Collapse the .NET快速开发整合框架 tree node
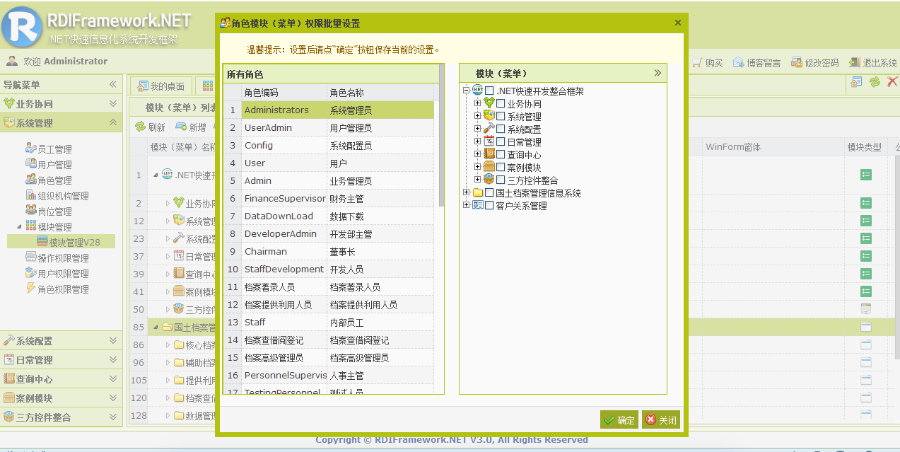The width and height of the screenshot is (900, 452). [466, 91]
